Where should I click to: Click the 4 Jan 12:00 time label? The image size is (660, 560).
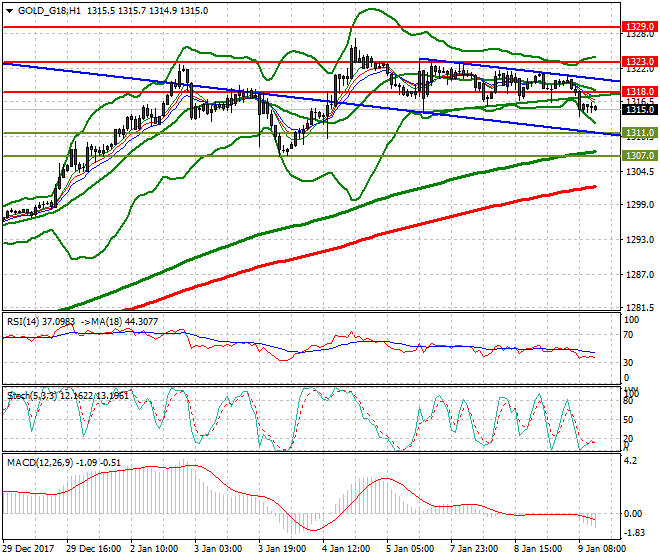coord(346,549)
